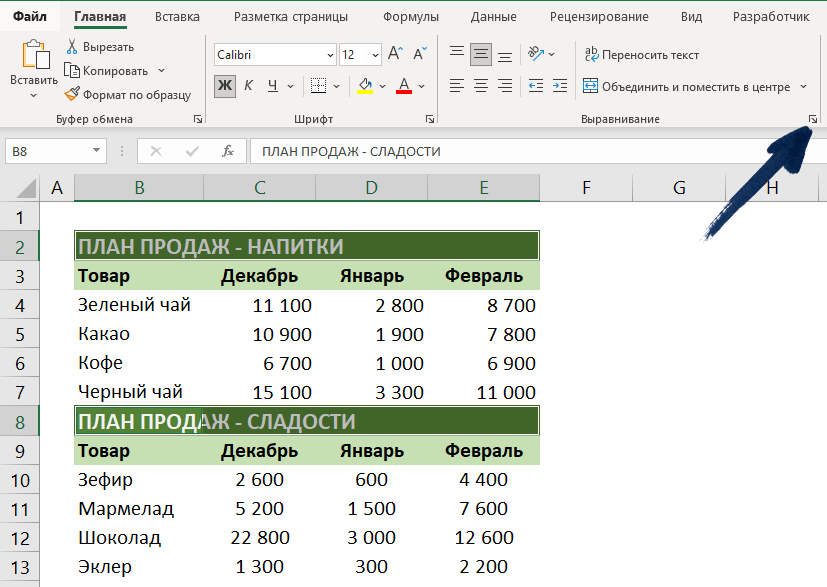Click the Format Painter (Формат по образцу) brush
The width and height of the screenshot is (827, 587).
[73, 94]
